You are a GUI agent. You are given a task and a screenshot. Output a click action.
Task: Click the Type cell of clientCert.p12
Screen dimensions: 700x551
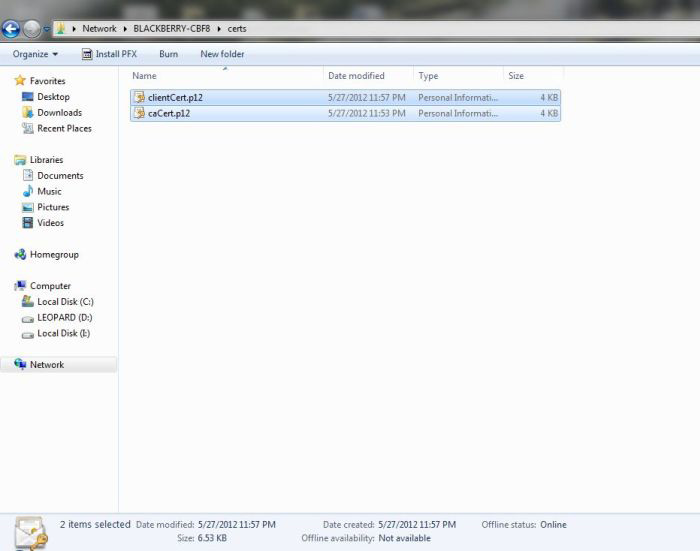point(458,97)
